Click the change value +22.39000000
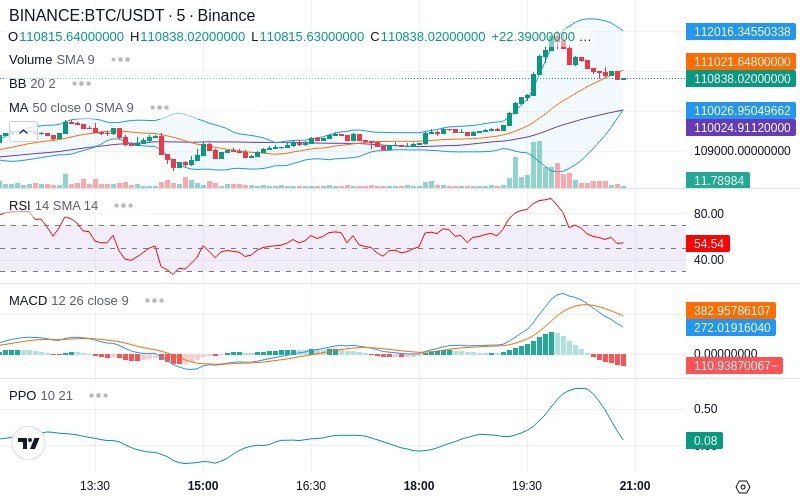The image size is (800, 500). tap(533, 37)
